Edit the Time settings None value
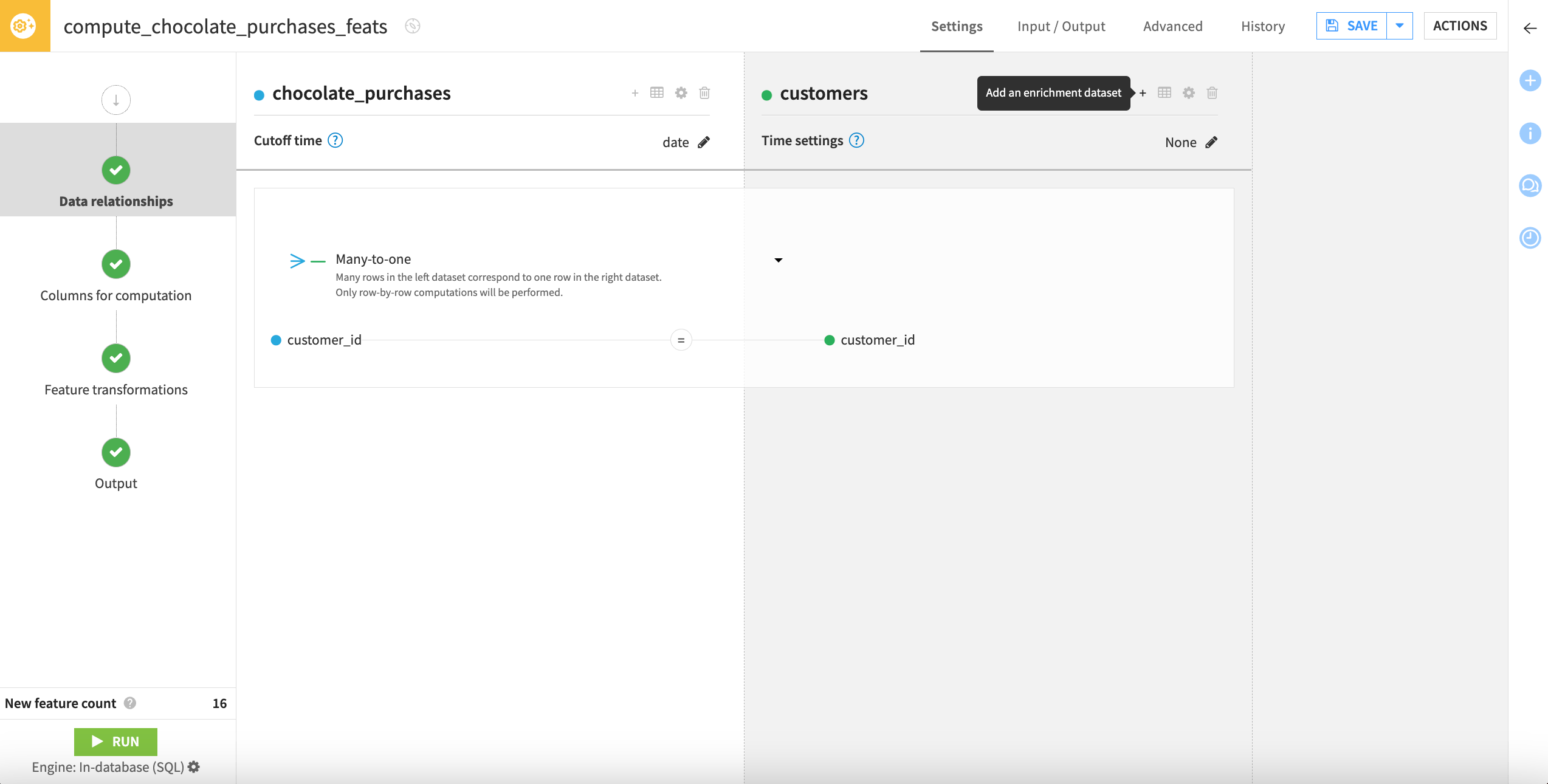 click(x=1211, y=142)
